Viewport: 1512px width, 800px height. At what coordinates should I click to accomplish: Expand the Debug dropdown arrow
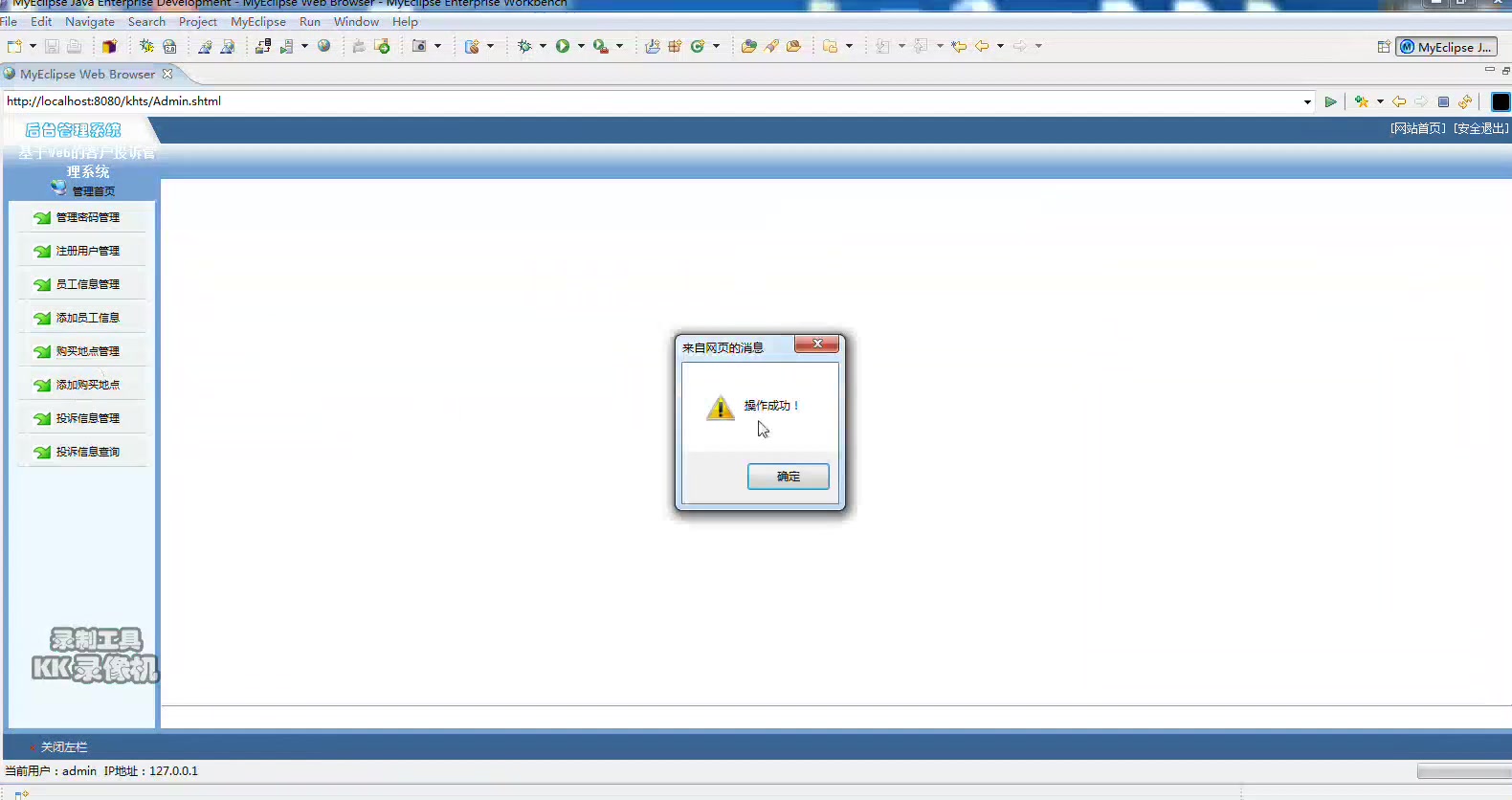coord(543,46)
